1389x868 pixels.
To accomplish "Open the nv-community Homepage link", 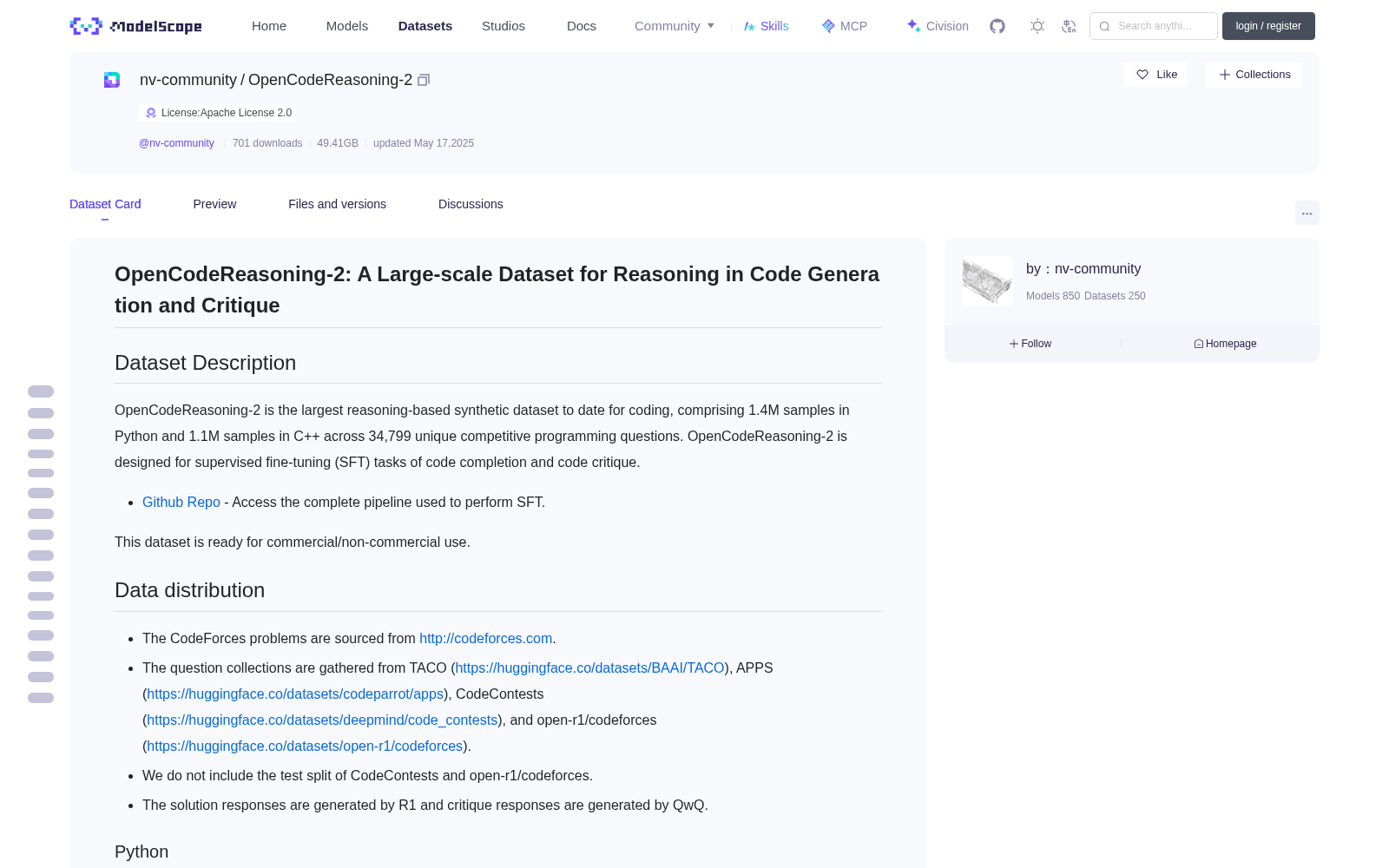I will pyautogui.click(x=1225, y=344).
